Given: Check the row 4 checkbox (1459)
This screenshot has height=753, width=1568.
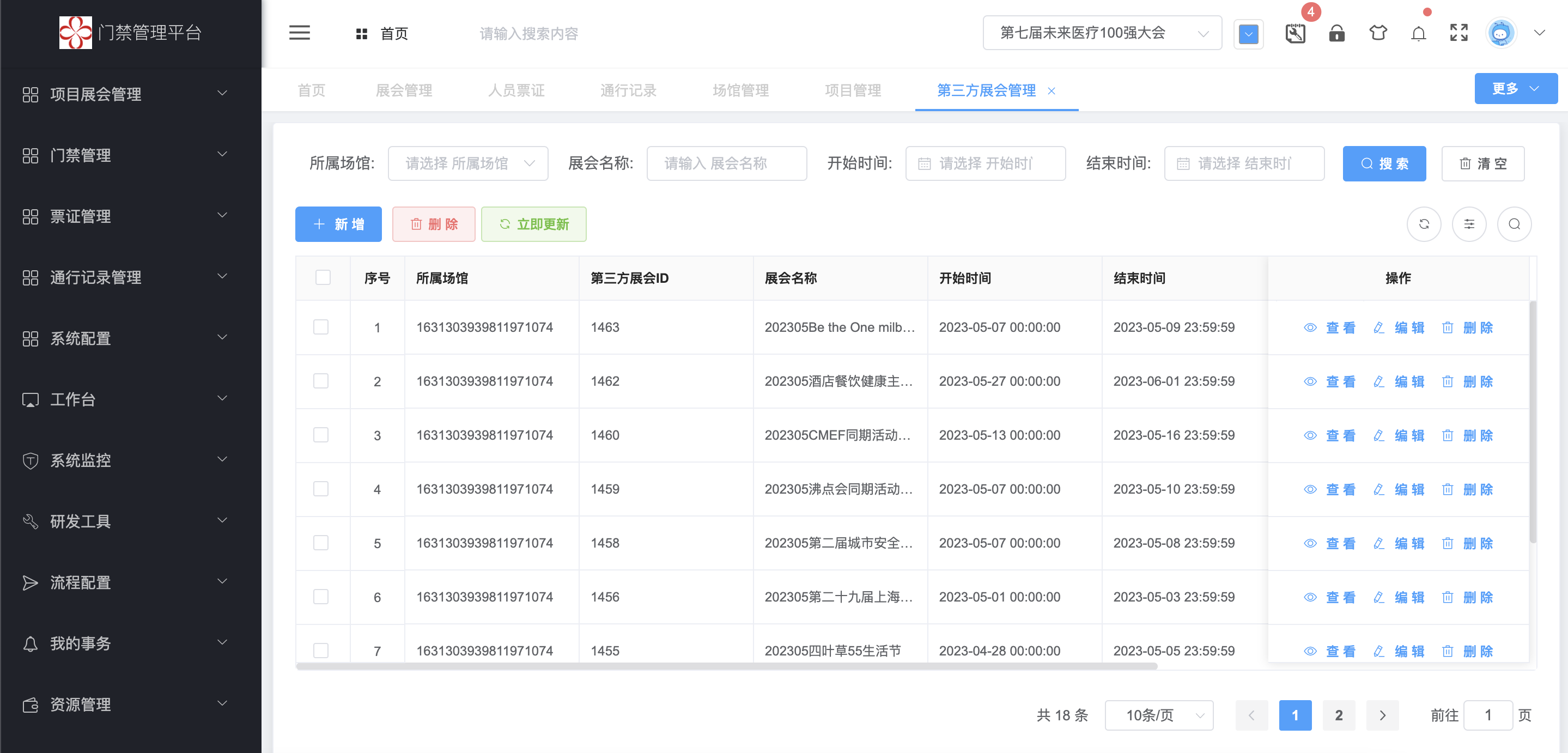Looking at the screenshot, I should (321, 488).
